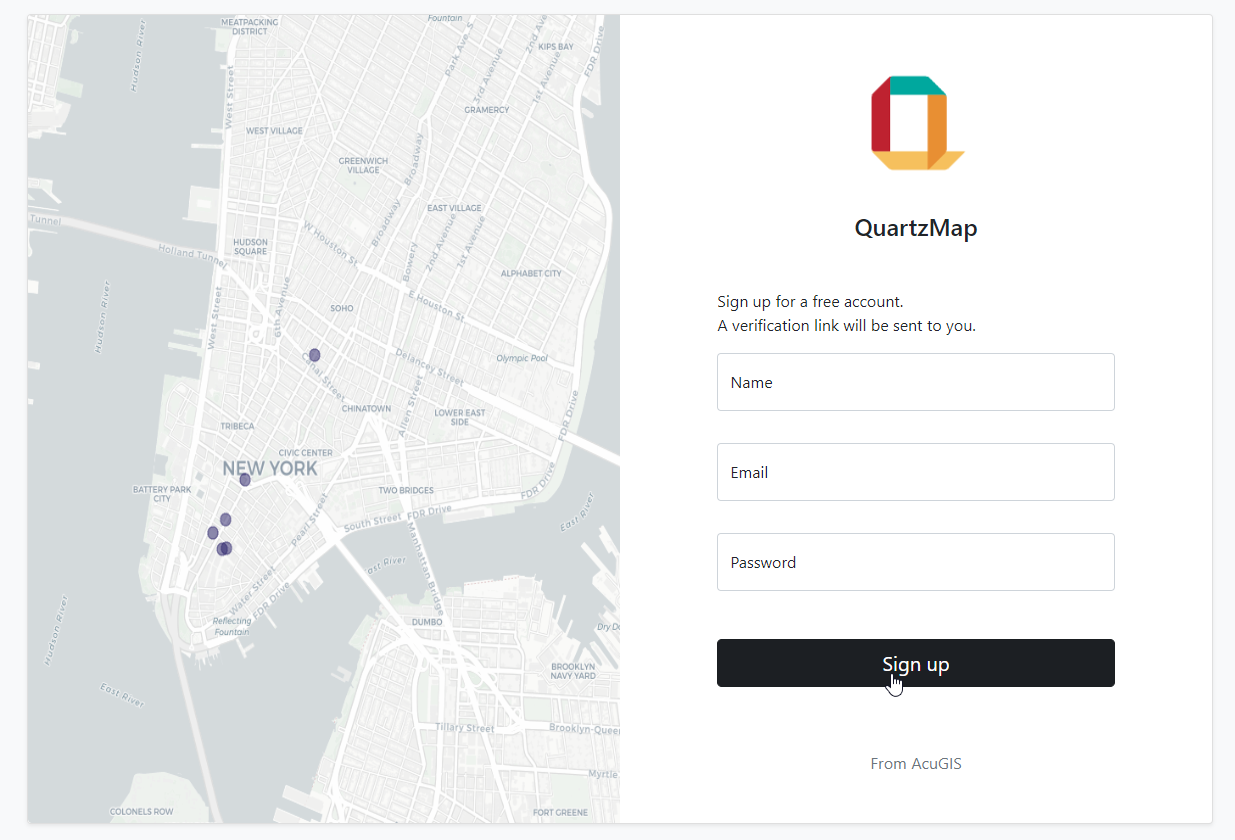Click the Holland Tunnel label on the map

(x=190, y=256)
